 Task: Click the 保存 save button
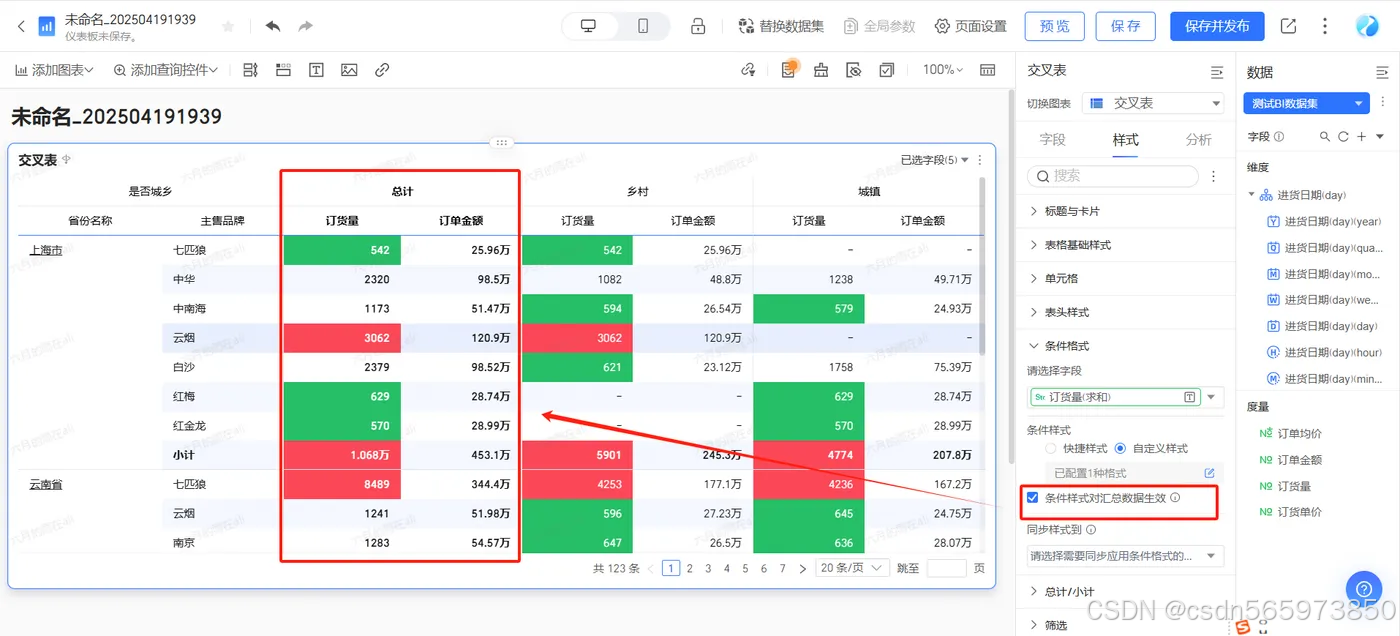pos(1126,26)
